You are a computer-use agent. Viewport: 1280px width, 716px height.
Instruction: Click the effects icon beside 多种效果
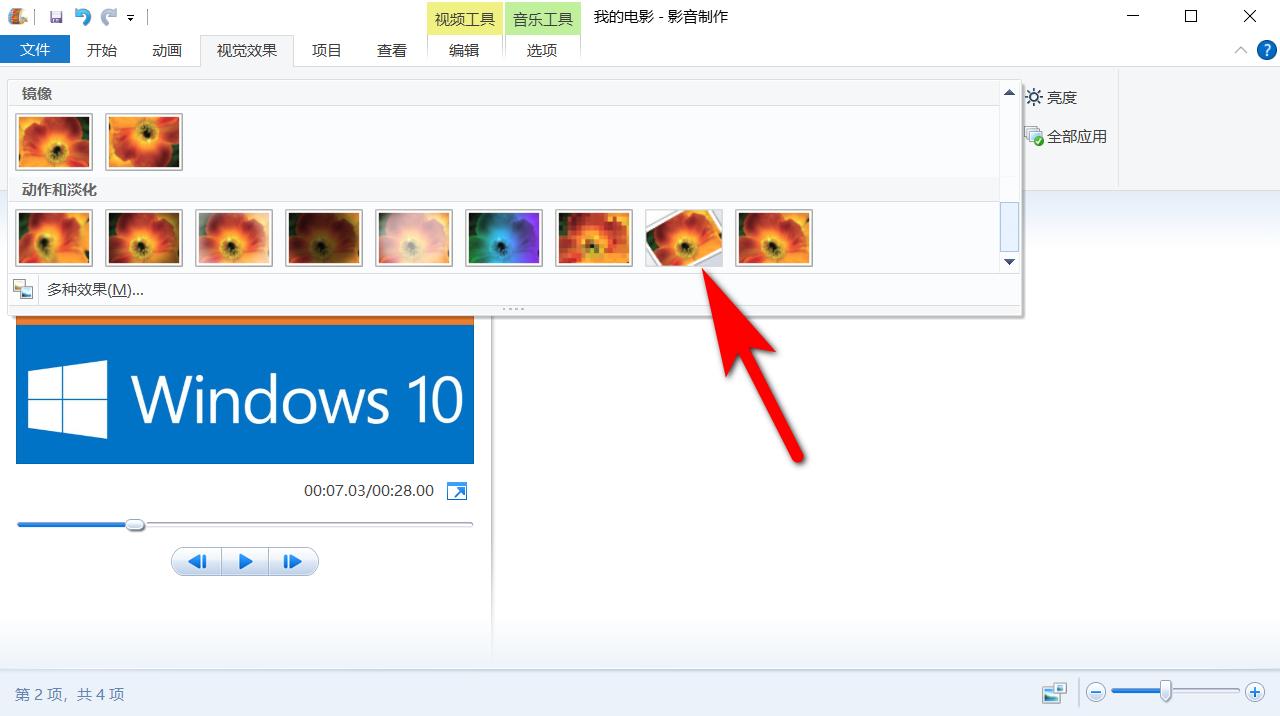coord(22,288)
